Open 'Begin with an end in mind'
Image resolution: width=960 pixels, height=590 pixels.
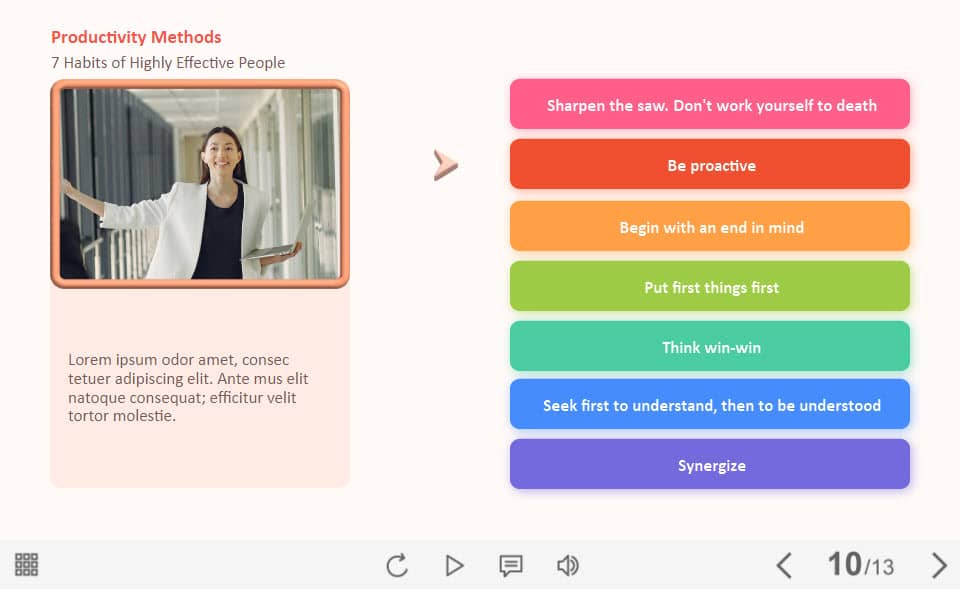pyautogui.click(x=710, y=227)
